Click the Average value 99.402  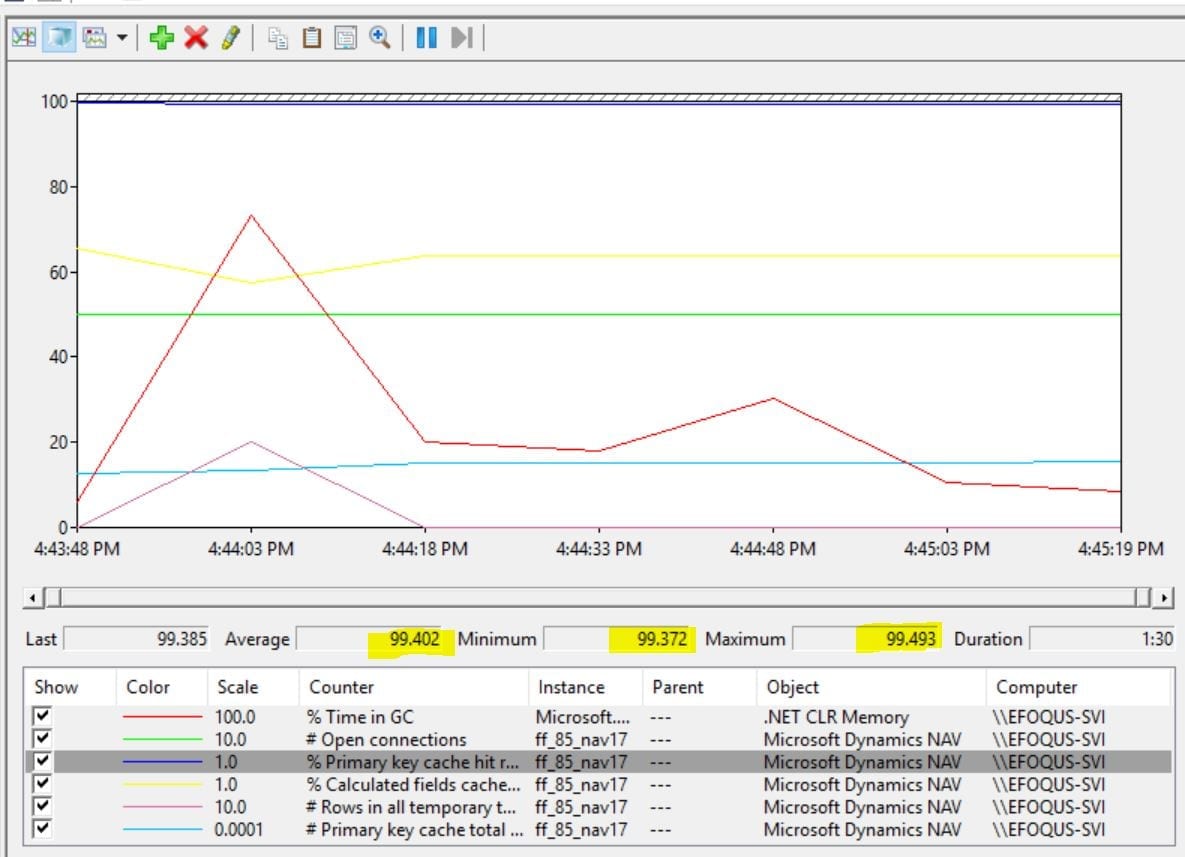coord(414,639)
